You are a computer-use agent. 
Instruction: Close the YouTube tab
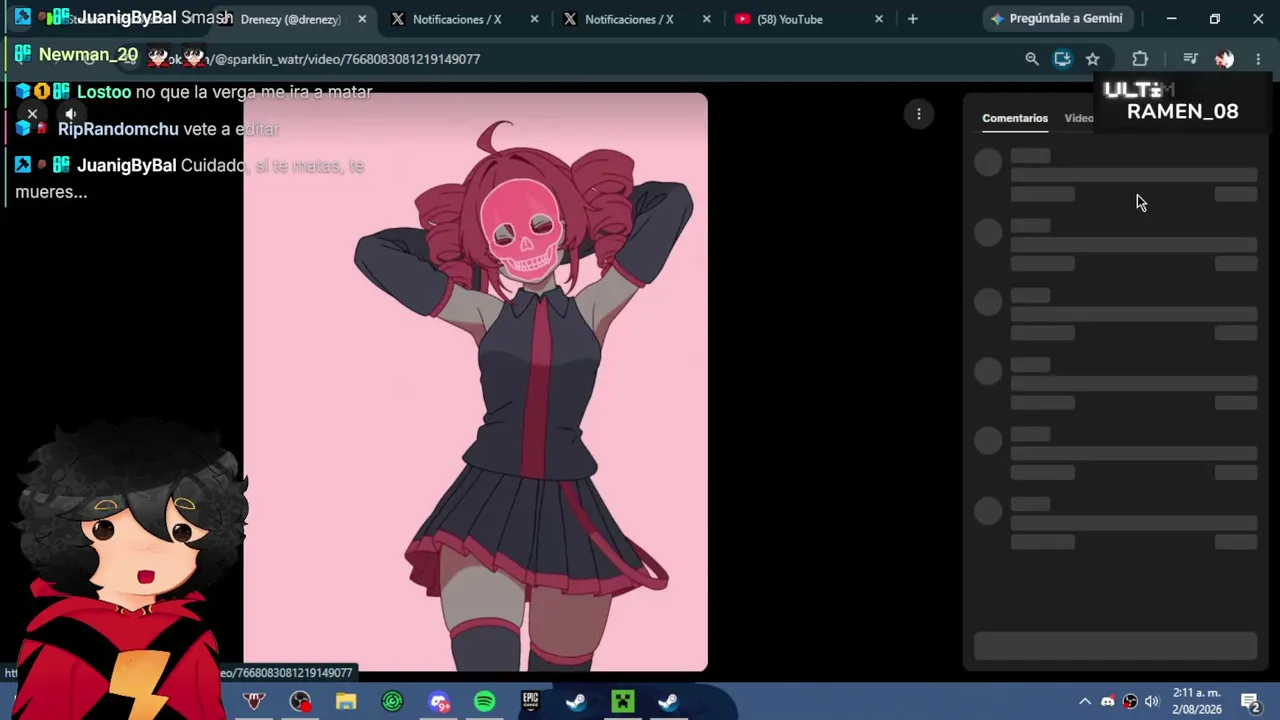(879, 19)
